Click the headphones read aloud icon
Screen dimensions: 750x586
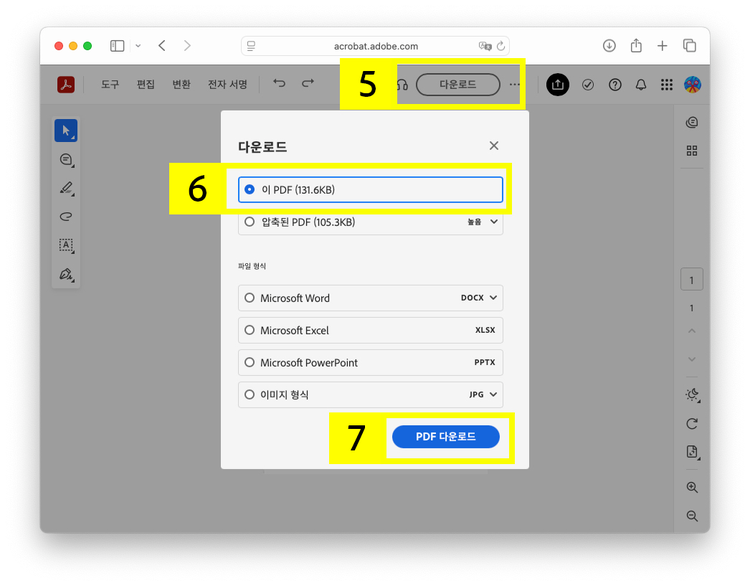tap(402, 85)
